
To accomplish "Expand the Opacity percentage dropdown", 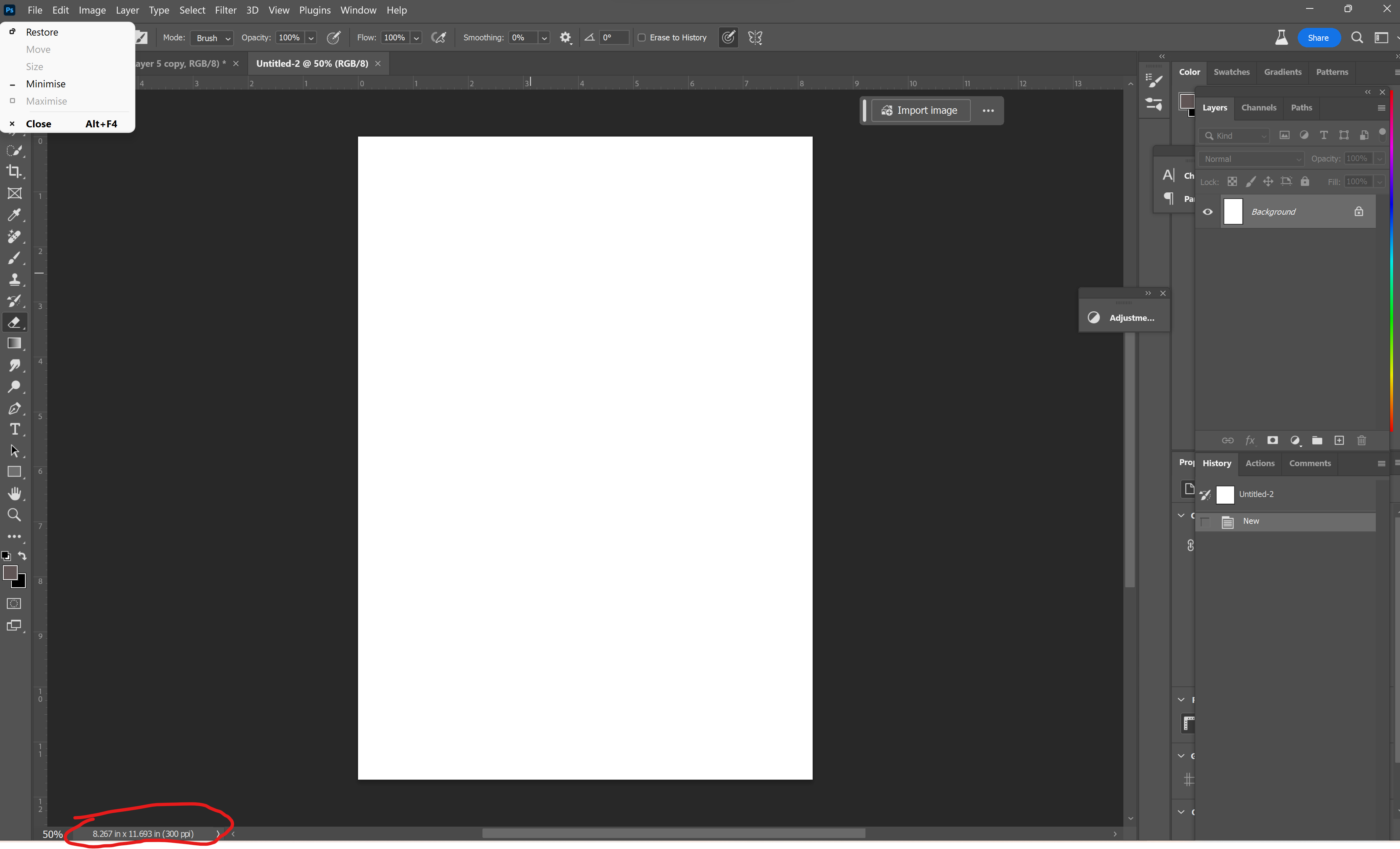I will 311,37.
